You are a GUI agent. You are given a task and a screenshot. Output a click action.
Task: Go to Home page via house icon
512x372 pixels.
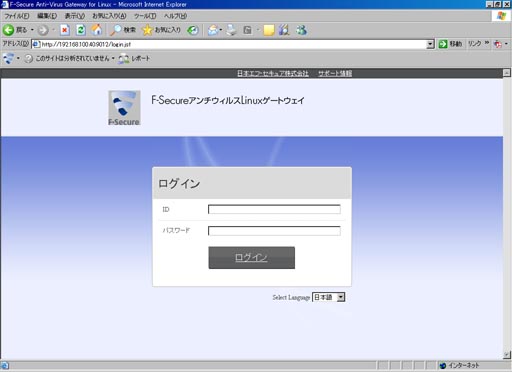[x=97, y=30]
